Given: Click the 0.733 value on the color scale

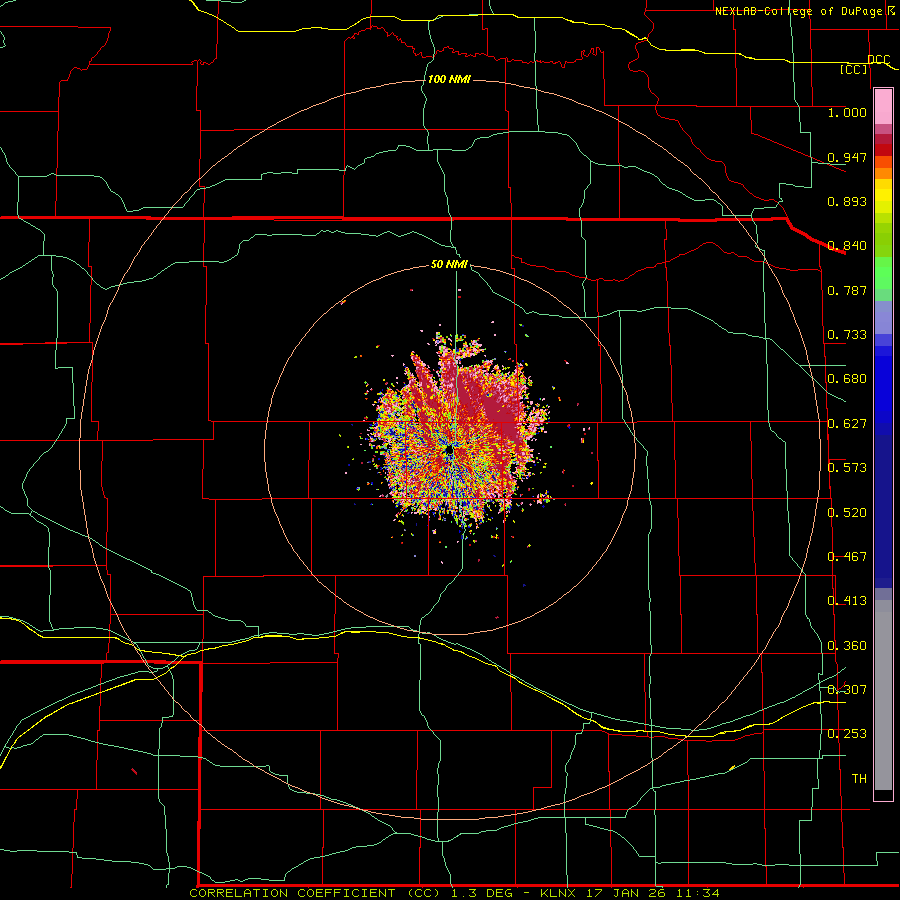Looking at the screenshot, I should [x=847, y=335].
